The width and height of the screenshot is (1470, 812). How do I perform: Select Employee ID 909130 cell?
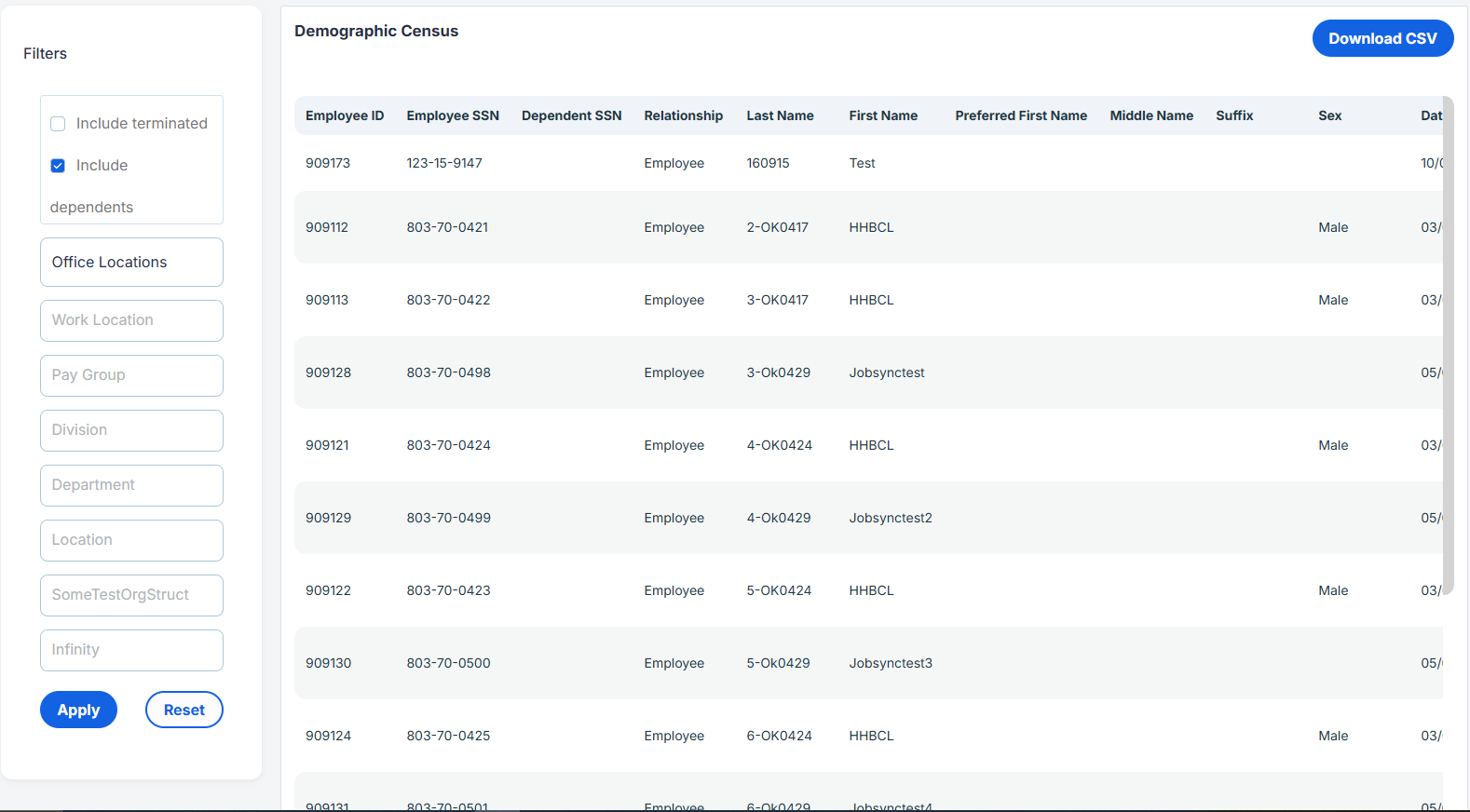328,663
